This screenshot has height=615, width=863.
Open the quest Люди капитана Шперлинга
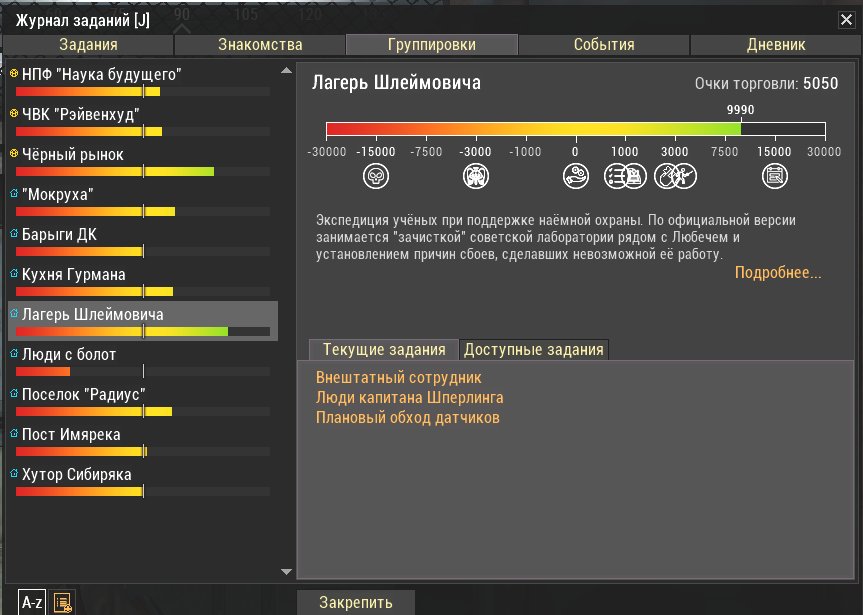[x=409, y=398]
